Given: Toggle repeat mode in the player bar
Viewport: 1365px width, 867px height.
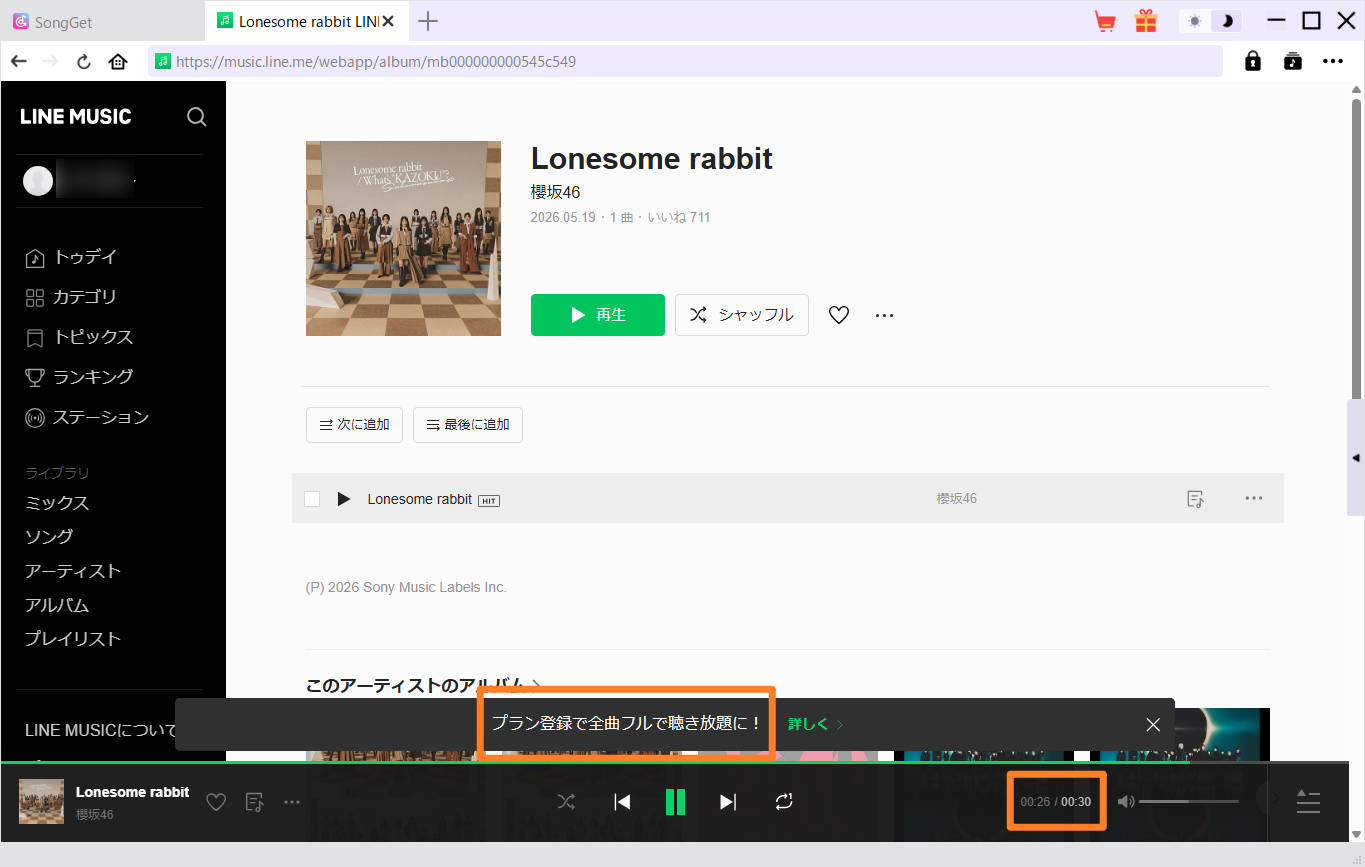Looking at the screenshot, I should [784, 802].
